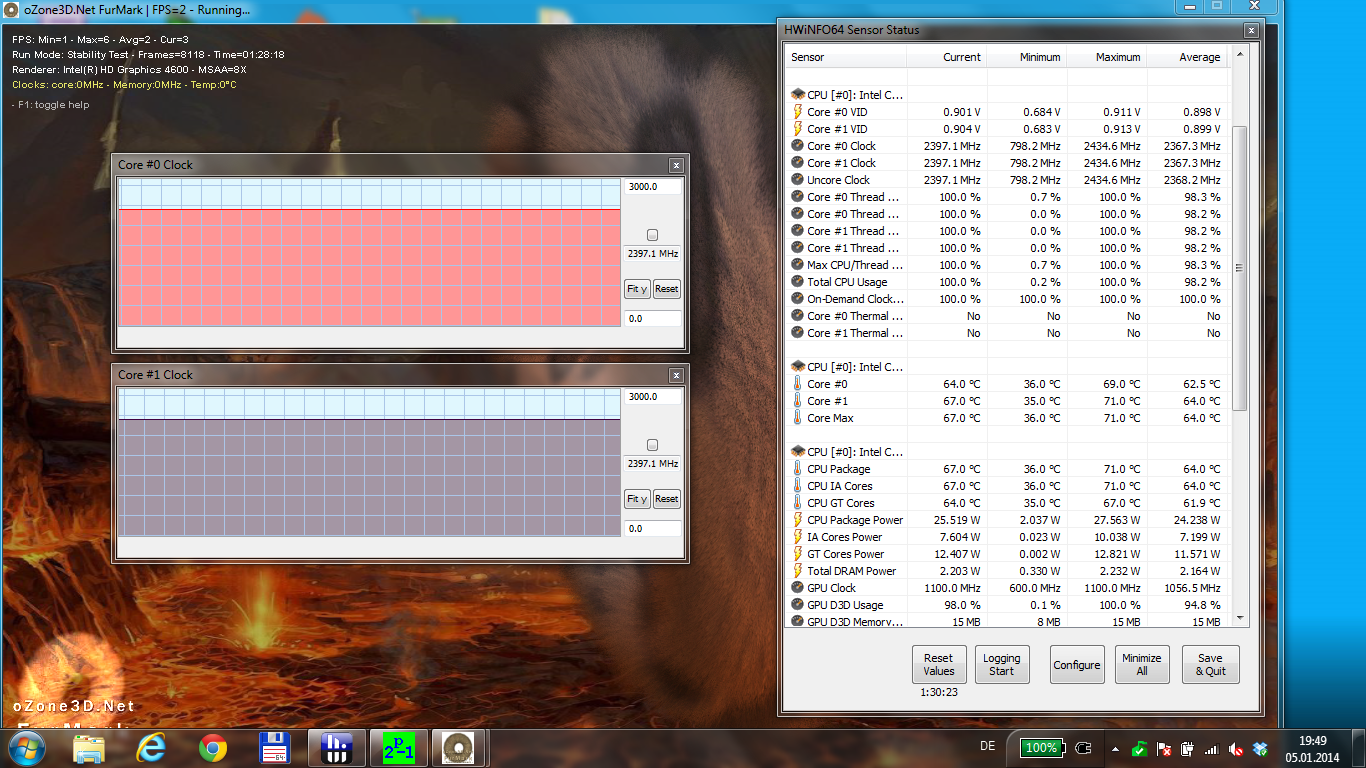The height and width of the screenshot is (768, 1366).
Task: Switch to FurMark in the taskbar
Action: [459, 748]
